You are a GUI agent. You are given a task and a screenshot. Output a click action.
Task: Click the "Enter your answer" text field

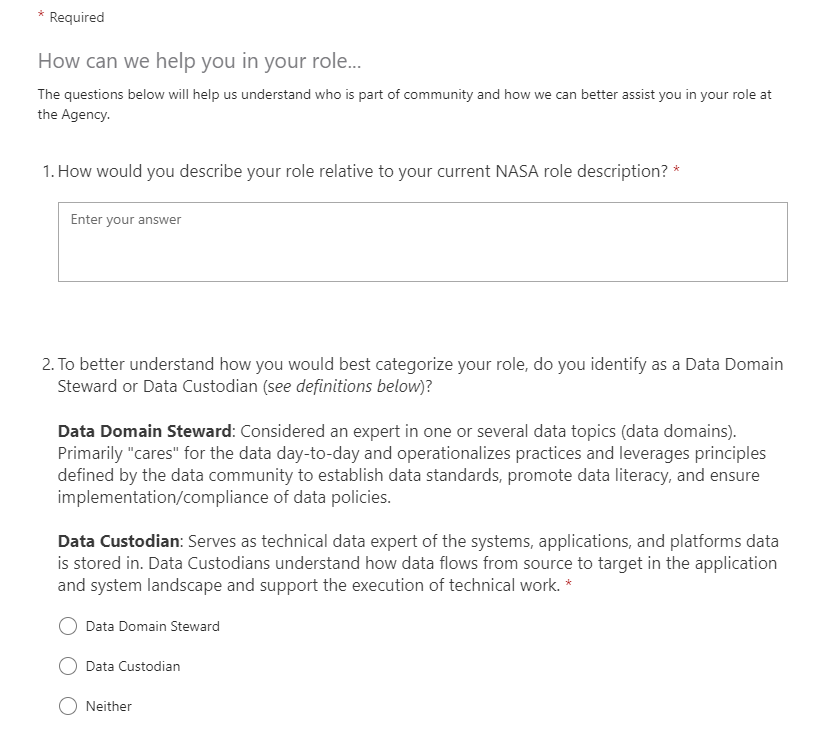point(422,242)
